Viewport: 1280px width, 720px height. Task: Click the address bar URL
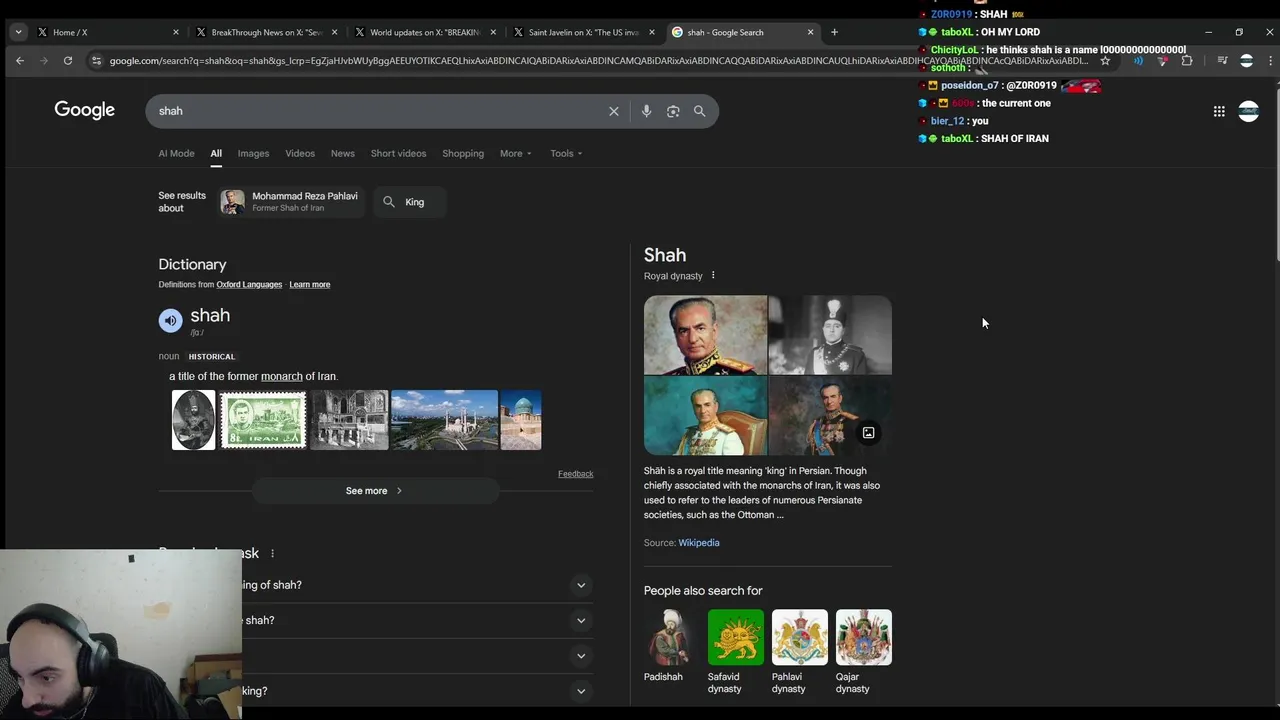coord(598,61)
